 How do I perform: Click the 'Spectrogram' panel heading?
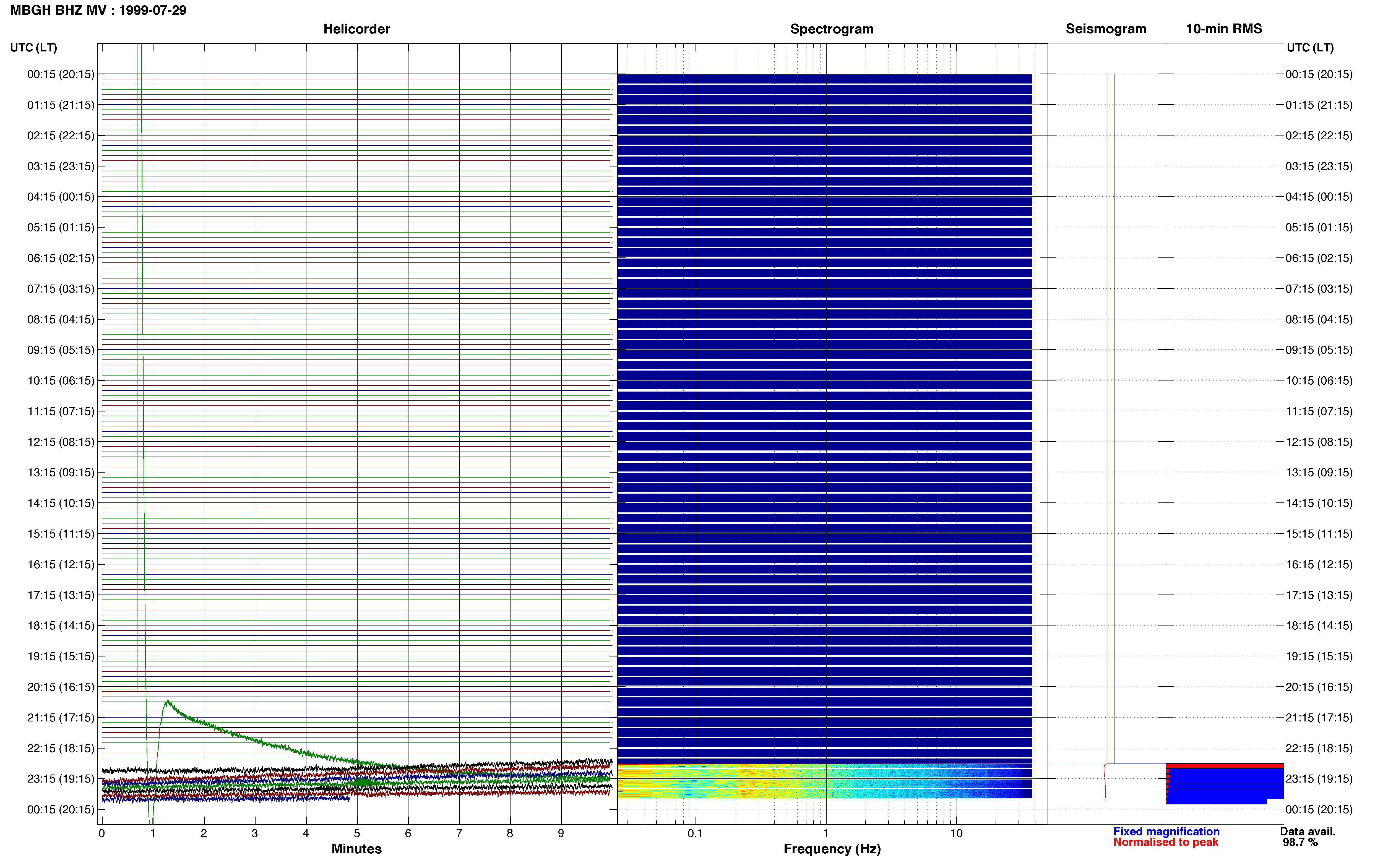click(832, 29)
